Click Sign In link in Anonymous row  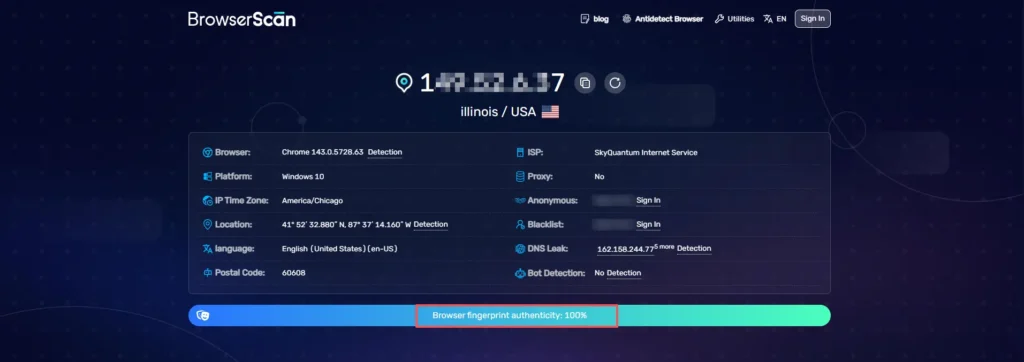(648, 201)
